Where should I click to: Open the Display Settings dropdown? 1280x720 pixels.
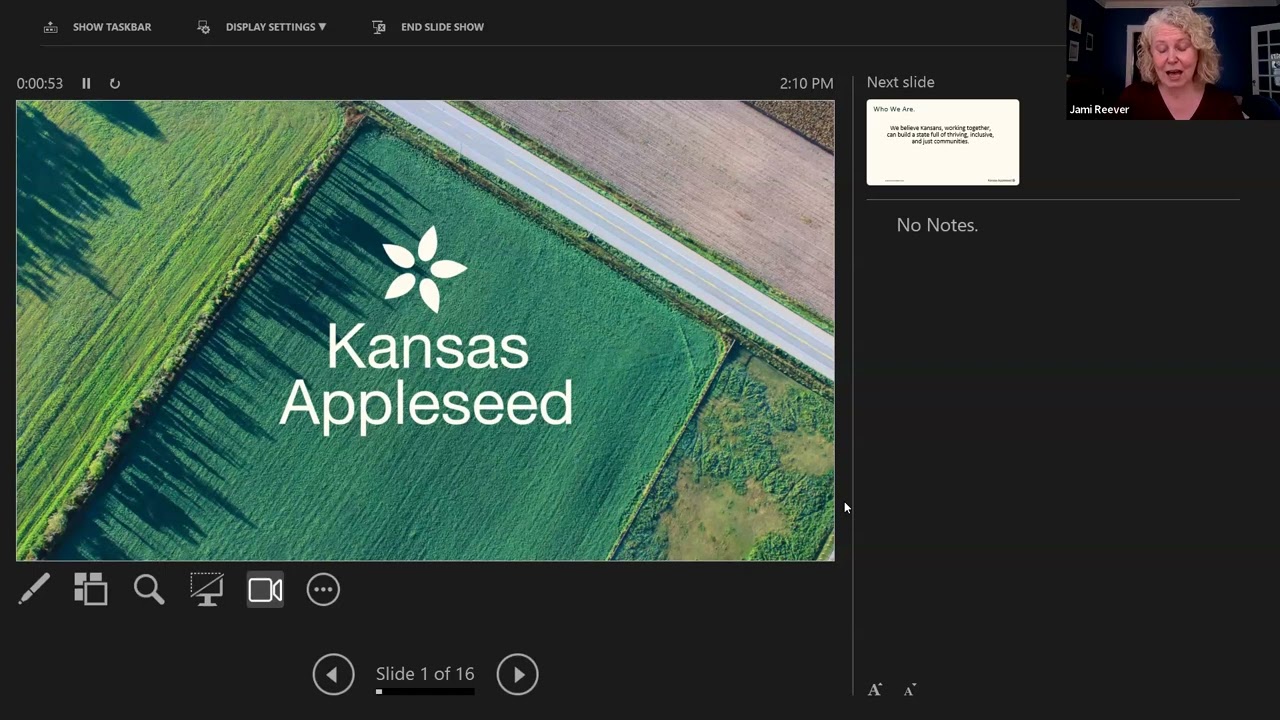point(276,27)
